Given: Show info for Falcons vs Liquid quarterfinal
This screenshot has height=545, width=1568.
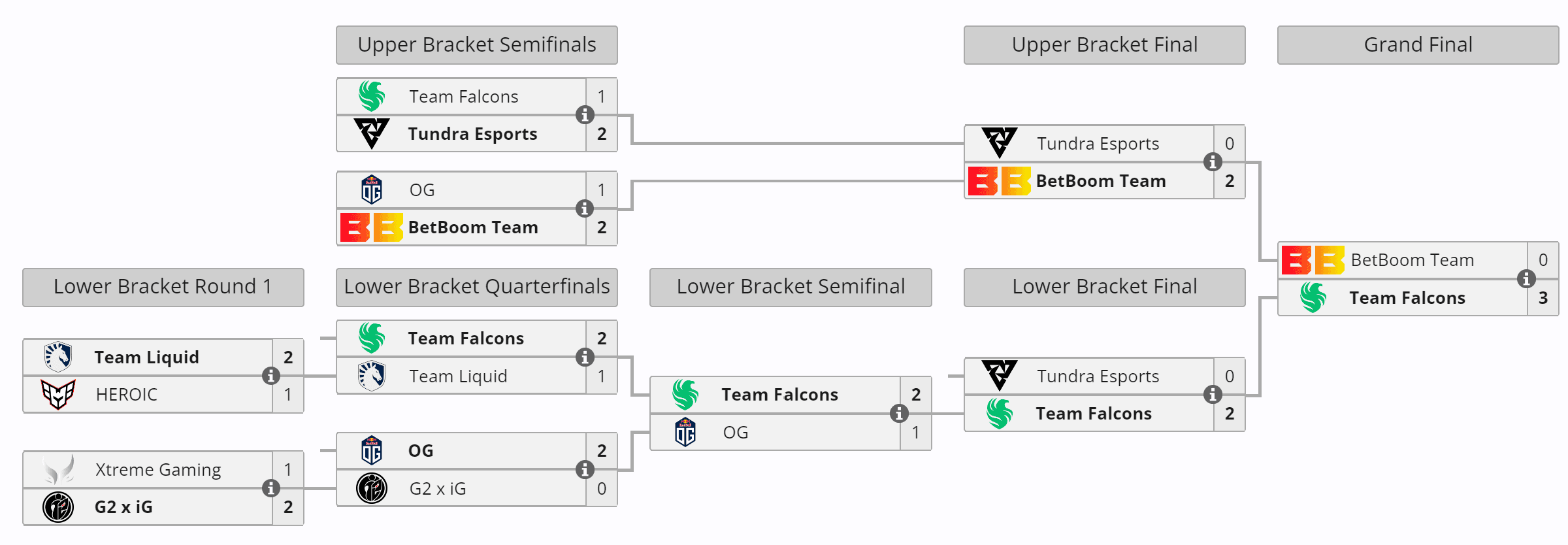Looking at the screenshot, I should click(585, 357).
